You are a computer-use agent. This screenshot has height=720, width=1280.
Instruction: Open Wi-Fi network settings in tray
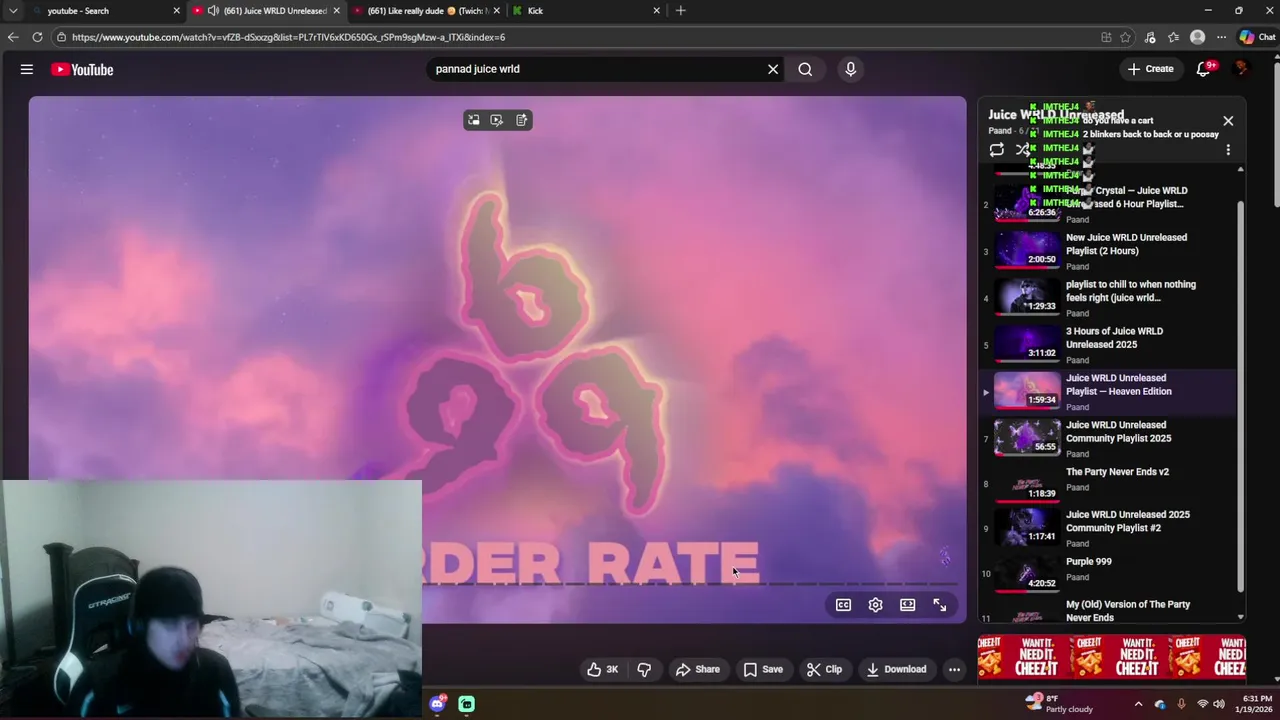coord(1203,704)
